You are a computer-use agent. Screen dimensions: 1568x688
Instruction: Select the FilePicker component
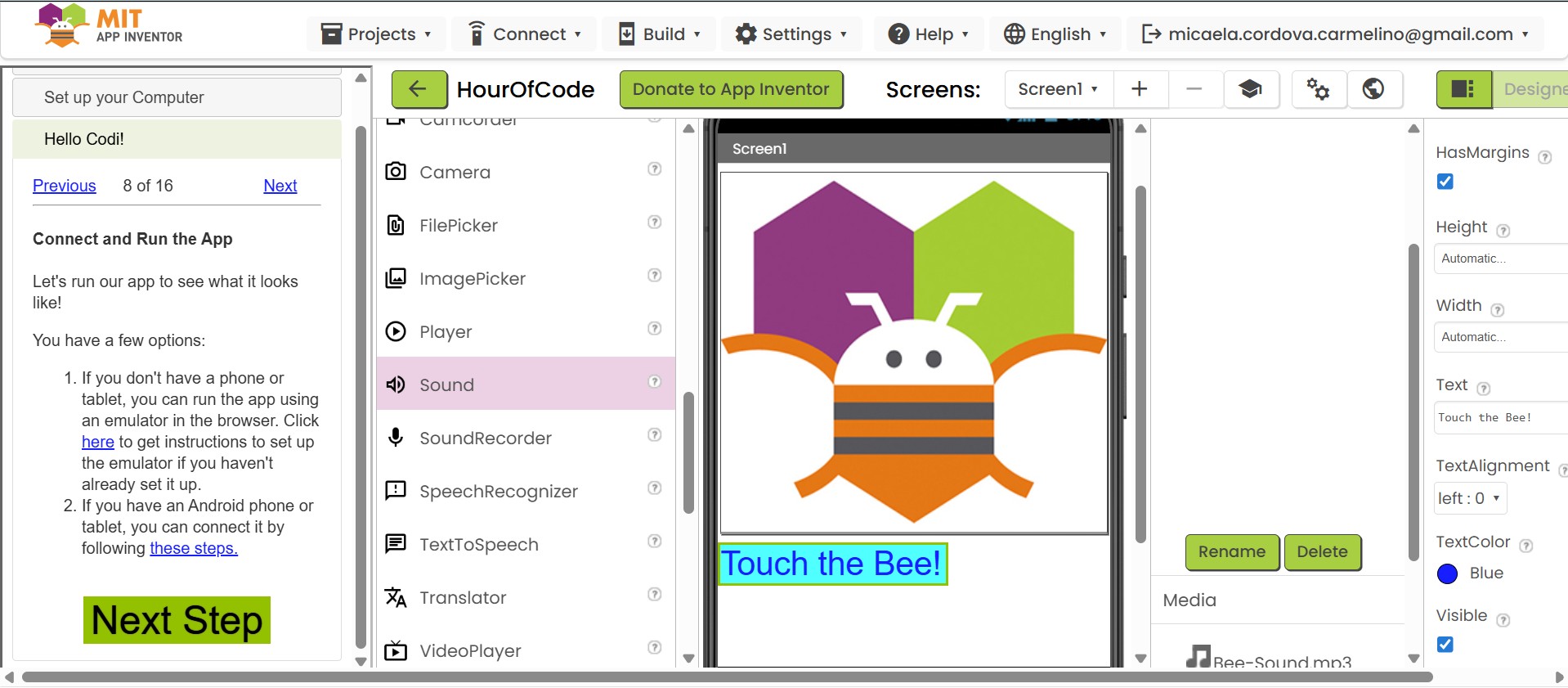525,225
